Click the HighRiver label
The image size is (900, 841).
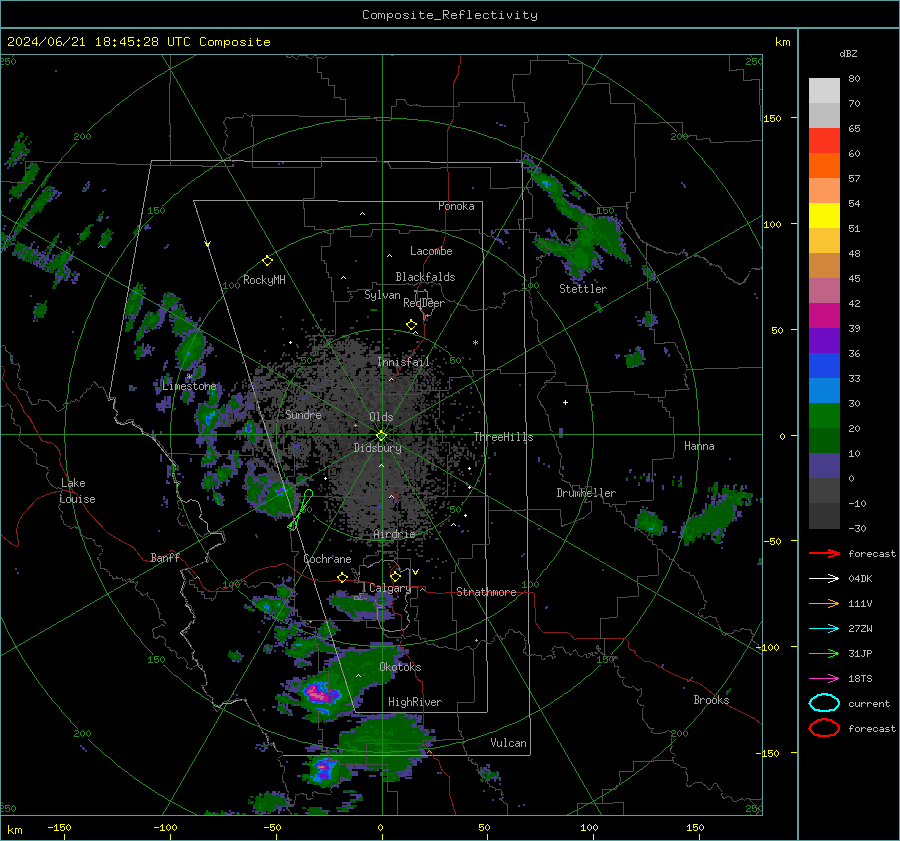pyautogui.click(x=415, y=702)
